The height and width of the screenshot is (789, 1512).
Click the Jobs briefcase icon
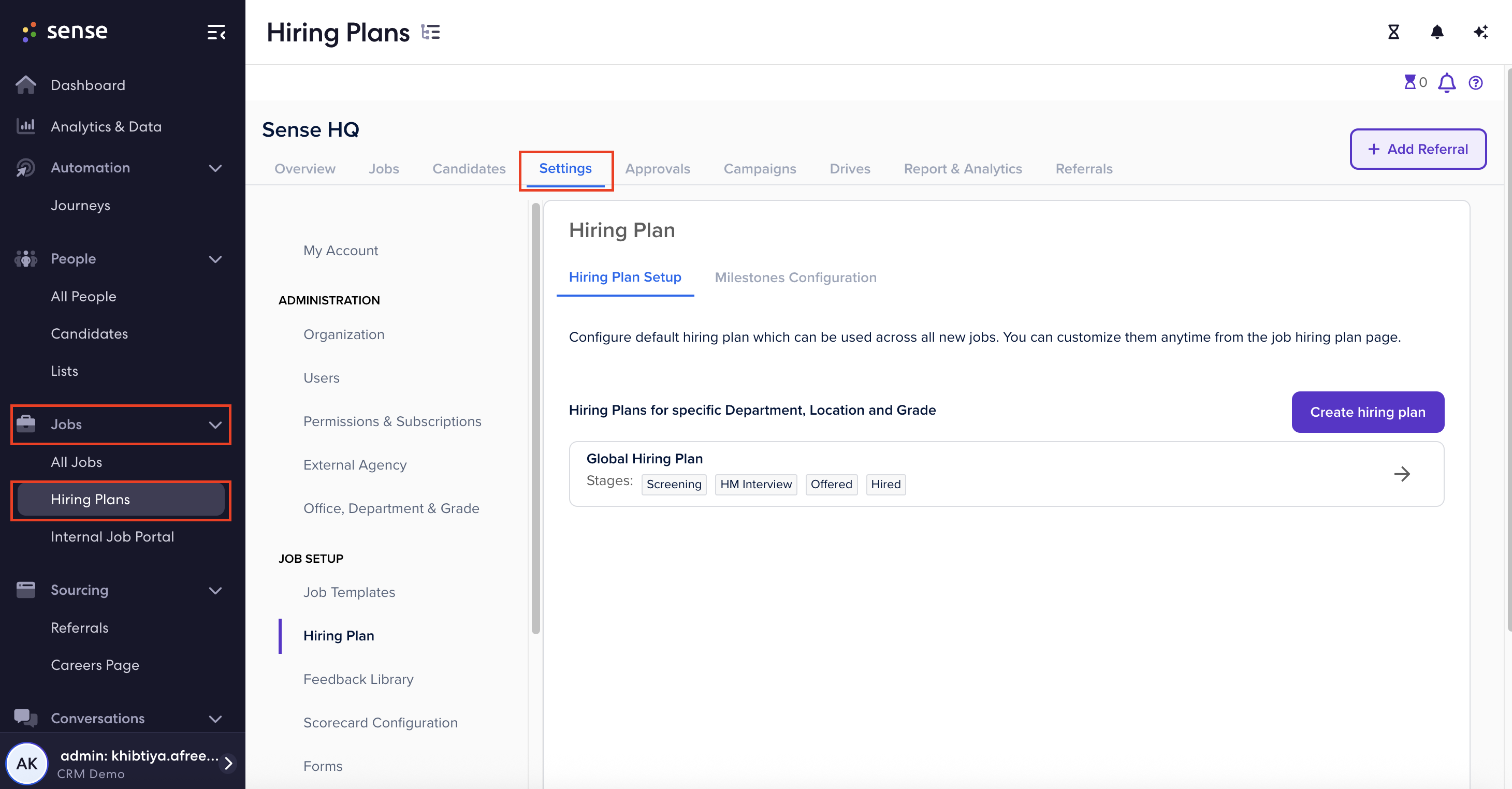[x=26, y=424]
